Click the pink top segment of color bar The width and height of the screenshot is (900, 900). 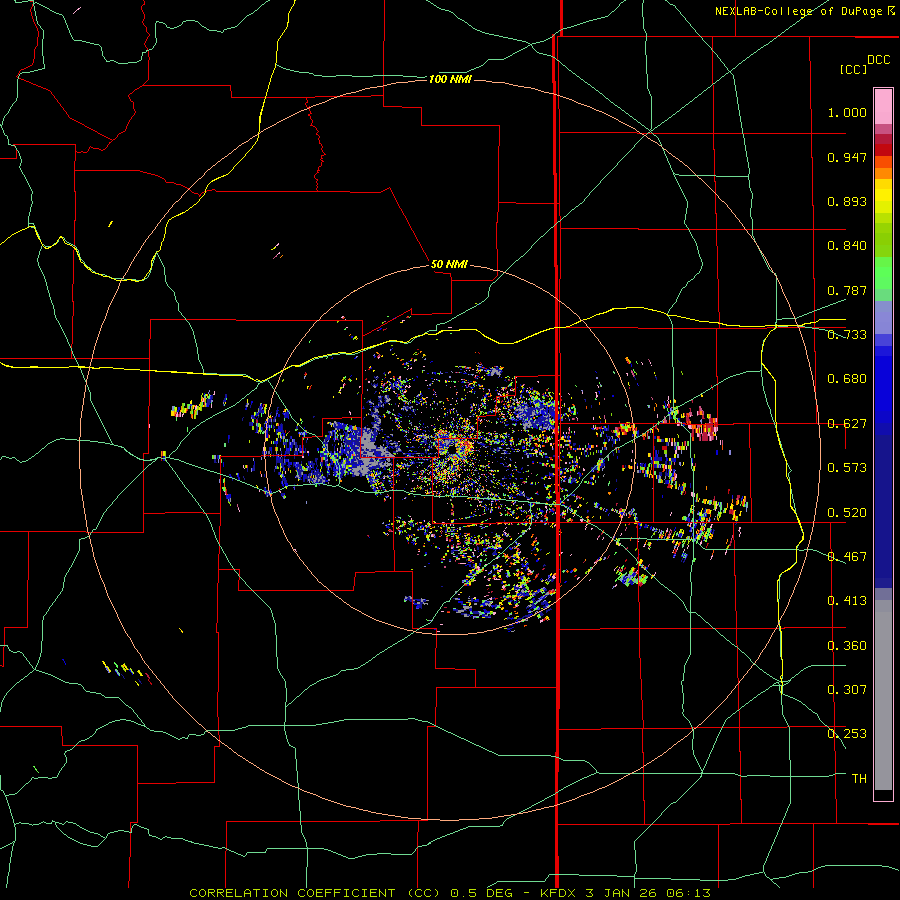[883, 106]
